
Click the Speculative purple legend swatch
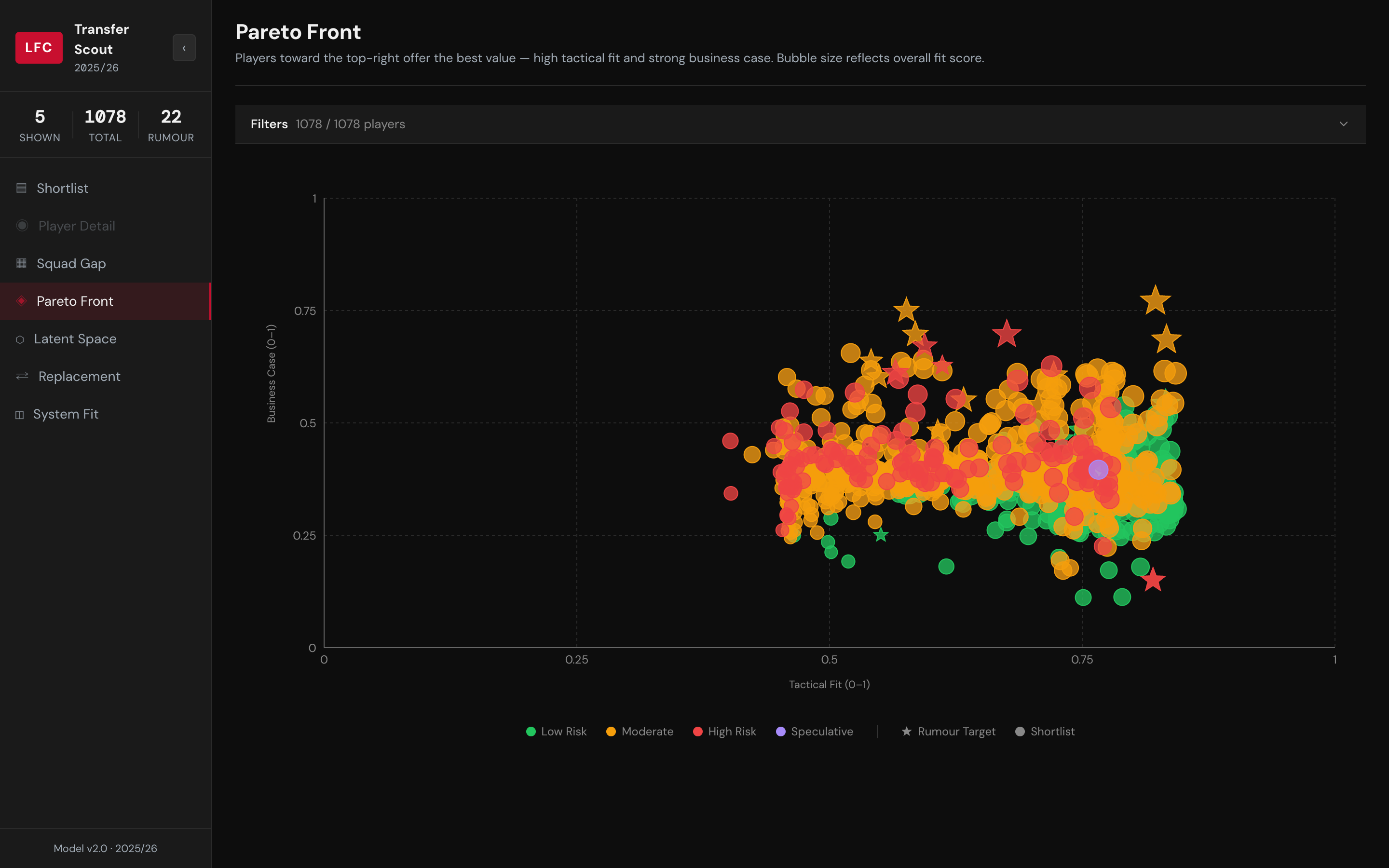(x=781, y=732)
